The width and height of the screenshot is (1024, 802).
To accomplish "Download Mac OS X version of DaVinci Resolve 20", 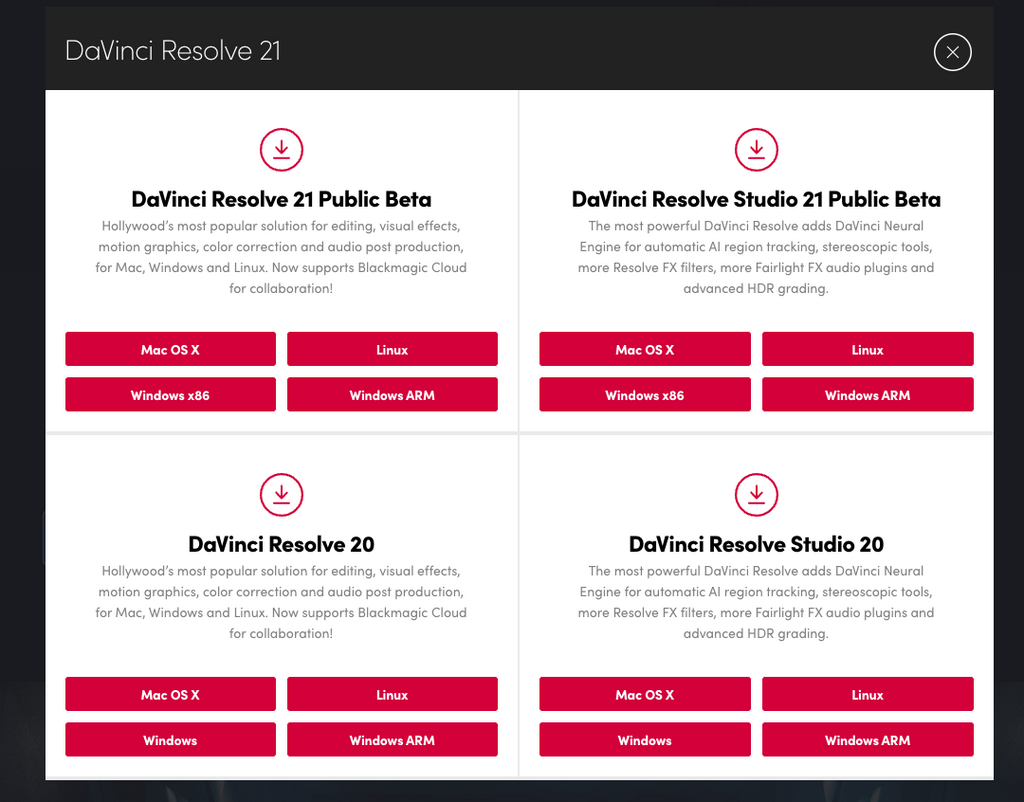I will pyautogui.click(x=170, y=694).
